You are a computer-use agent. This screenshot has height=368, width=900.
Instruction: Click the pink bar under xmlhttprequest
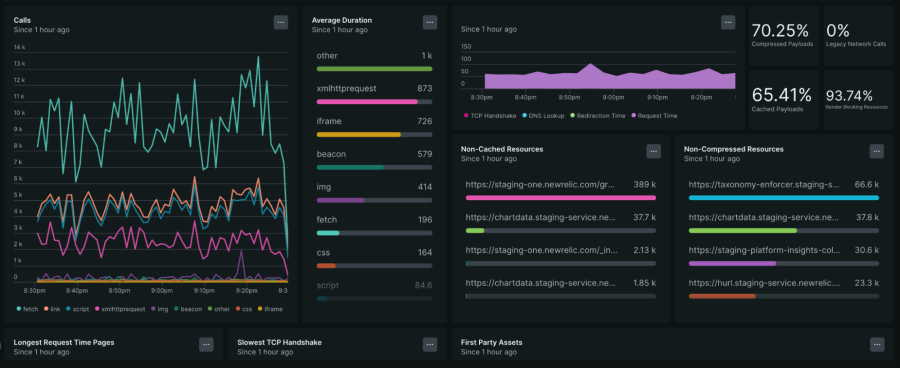point(367,102)
